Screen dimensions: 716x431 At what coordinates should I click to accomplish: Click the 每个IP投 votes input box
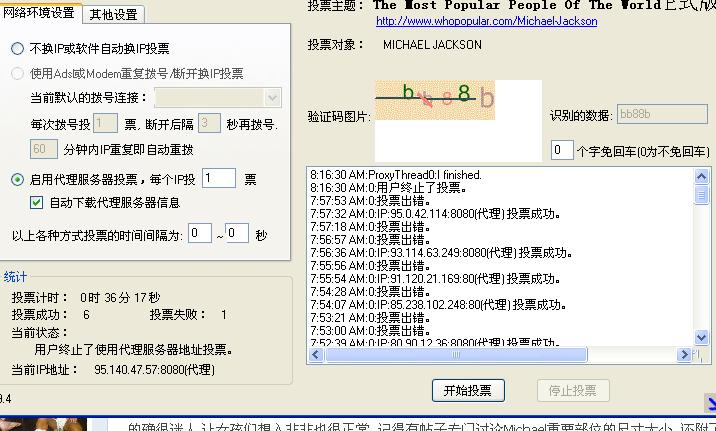pyautogui.click(x=218, y=179)
